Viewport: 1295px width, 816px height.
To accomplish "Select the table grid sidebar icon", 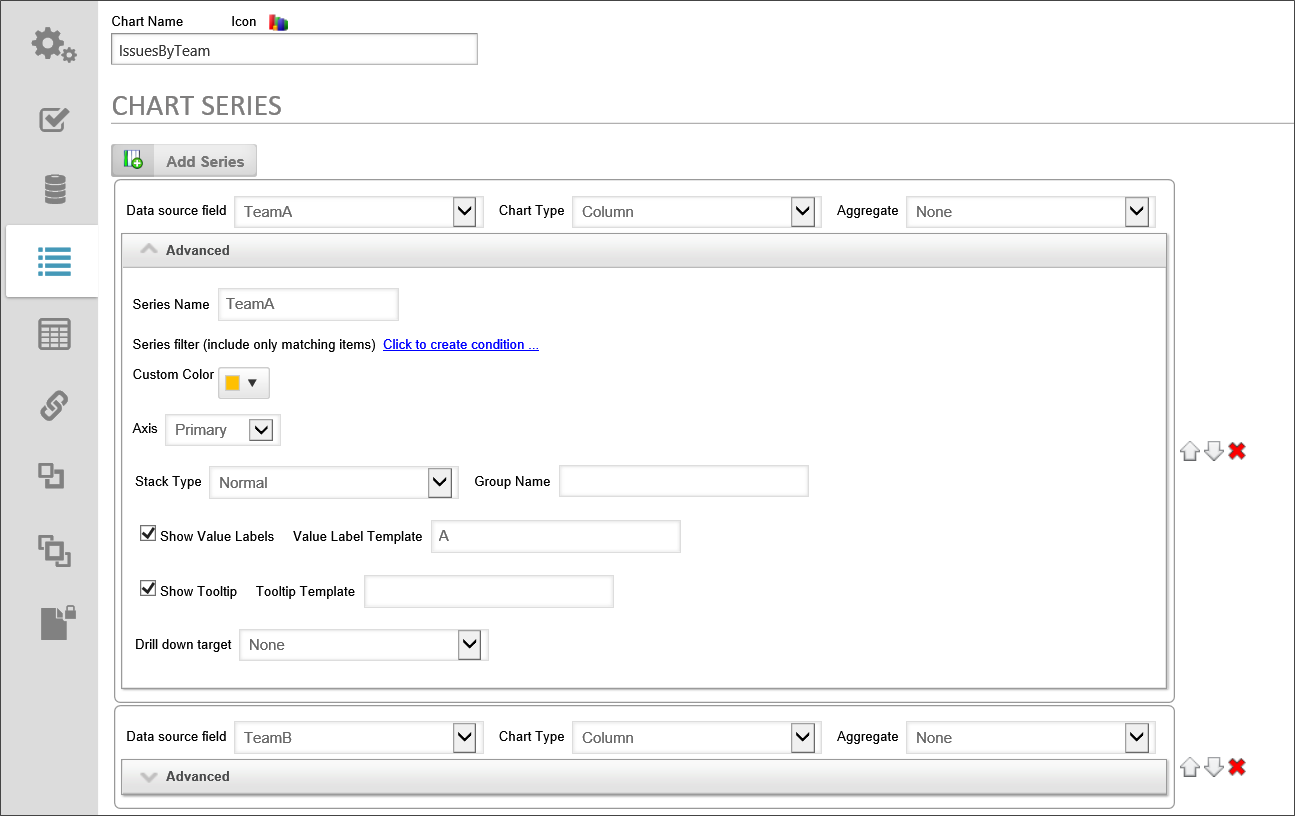I will tap(54, 334).
